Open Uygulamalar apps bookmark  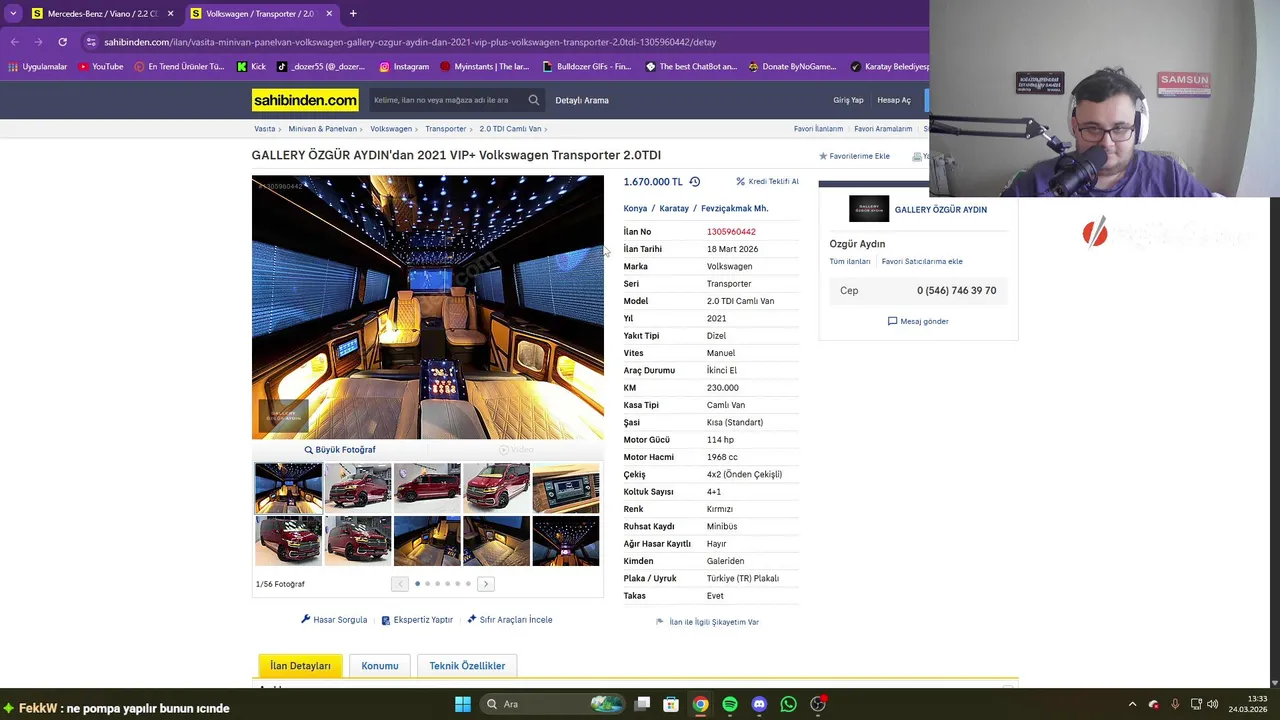[38, 67]
